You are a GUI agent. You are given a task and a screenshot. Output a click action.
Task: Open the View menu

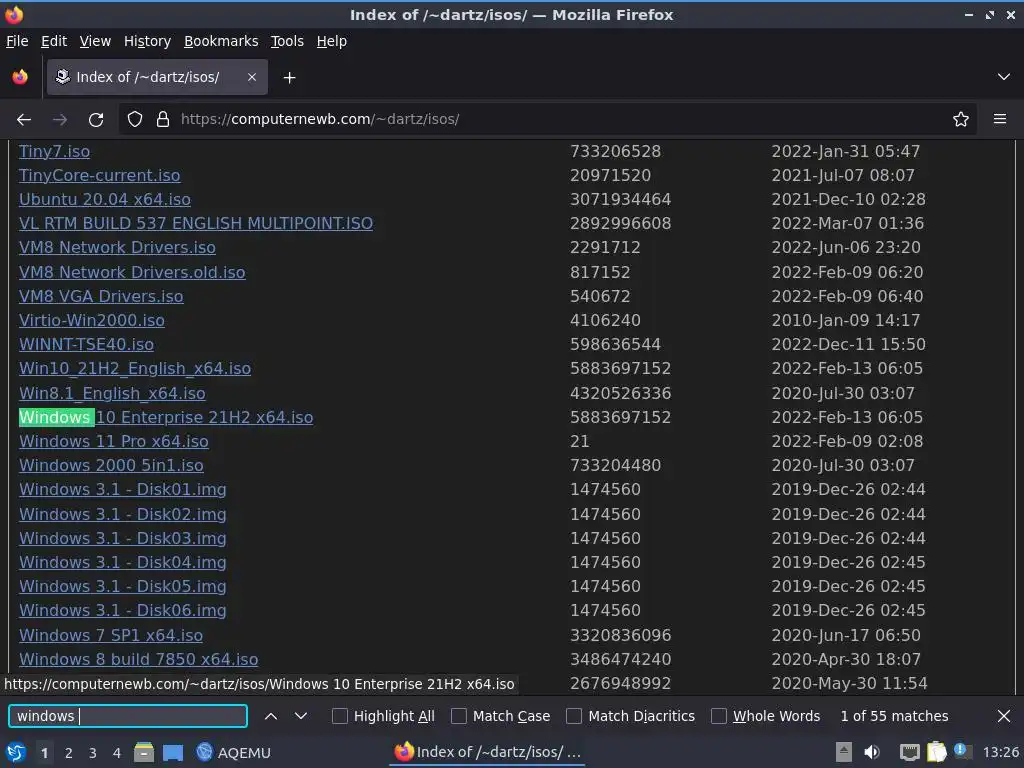click(x=95, y=41)
